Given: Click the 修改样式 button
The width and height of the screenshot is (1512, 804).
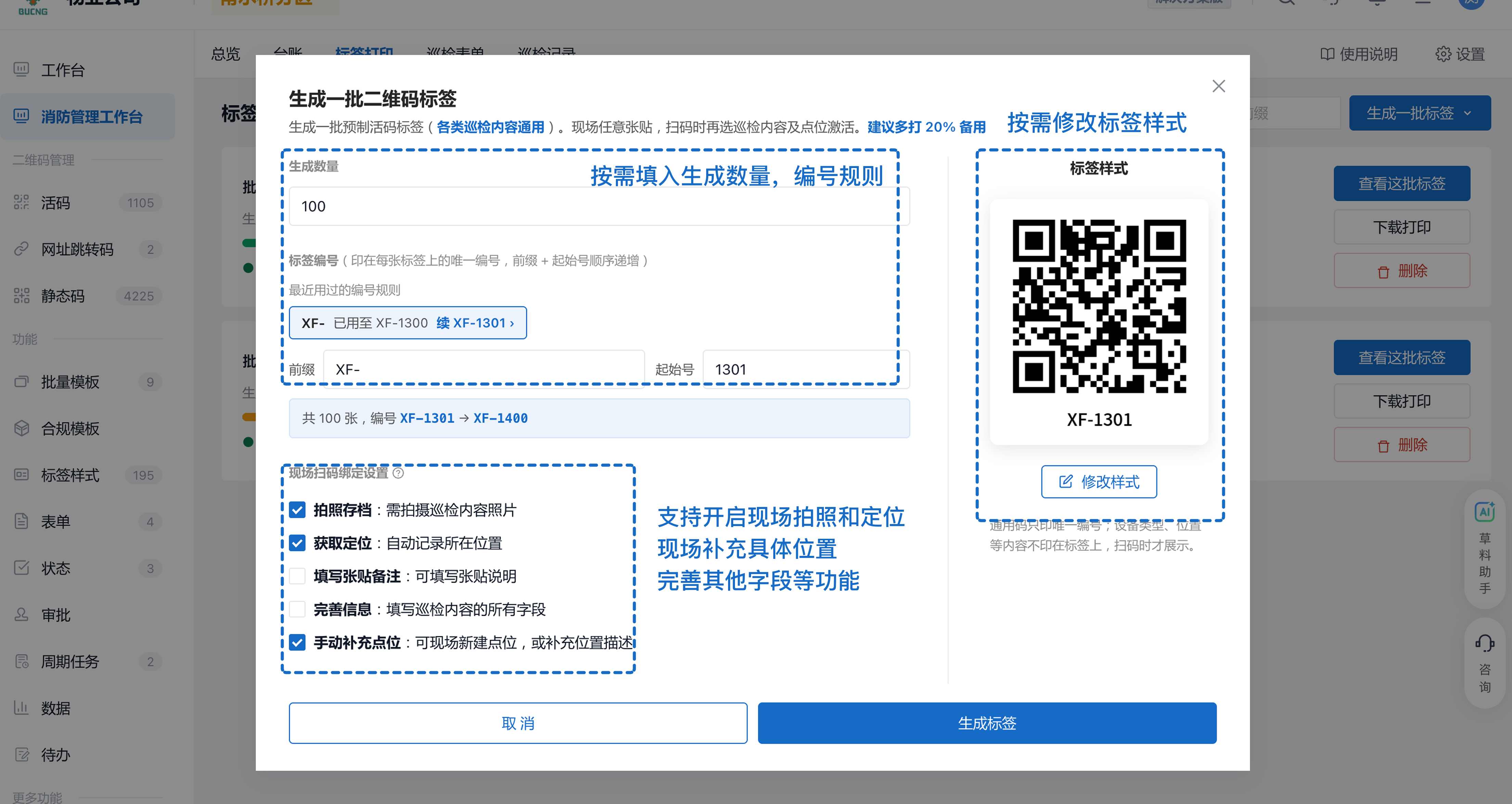Looking at the screenshot, I should tap(1099, 482).
